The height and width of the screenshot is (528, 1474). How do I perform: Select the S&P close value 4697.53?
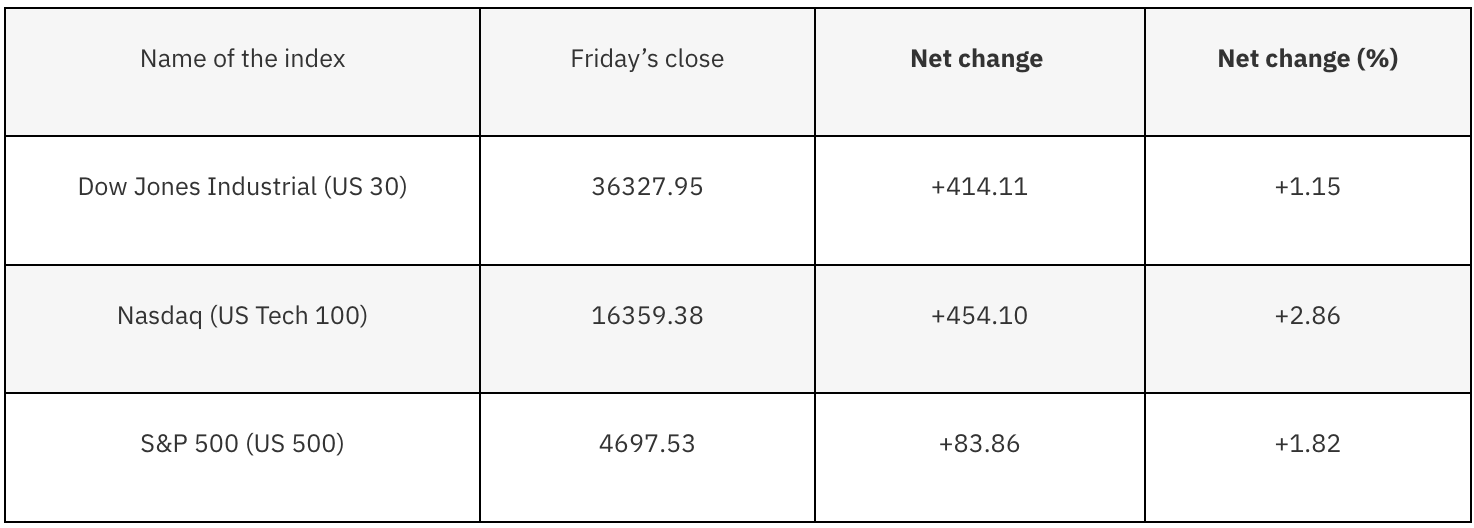point(647,444)
